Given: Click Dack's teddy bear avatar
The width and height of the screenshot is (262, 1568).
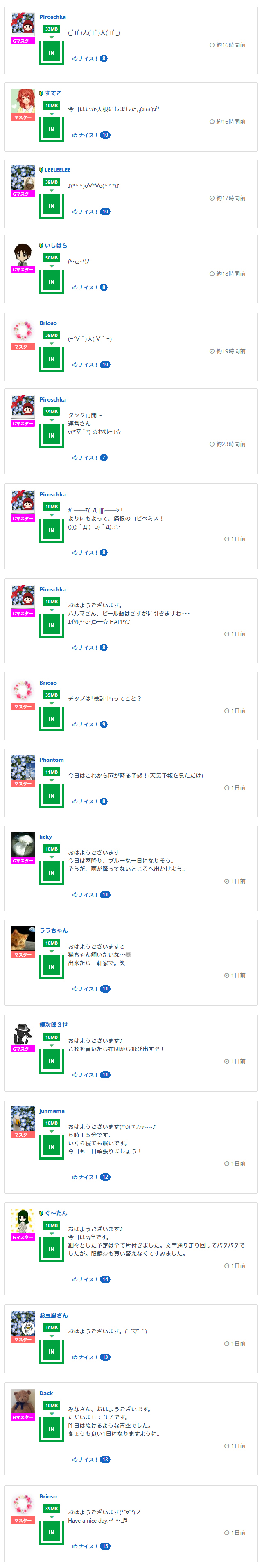Looking at the screenshot, I should [x=23, y=1401].
